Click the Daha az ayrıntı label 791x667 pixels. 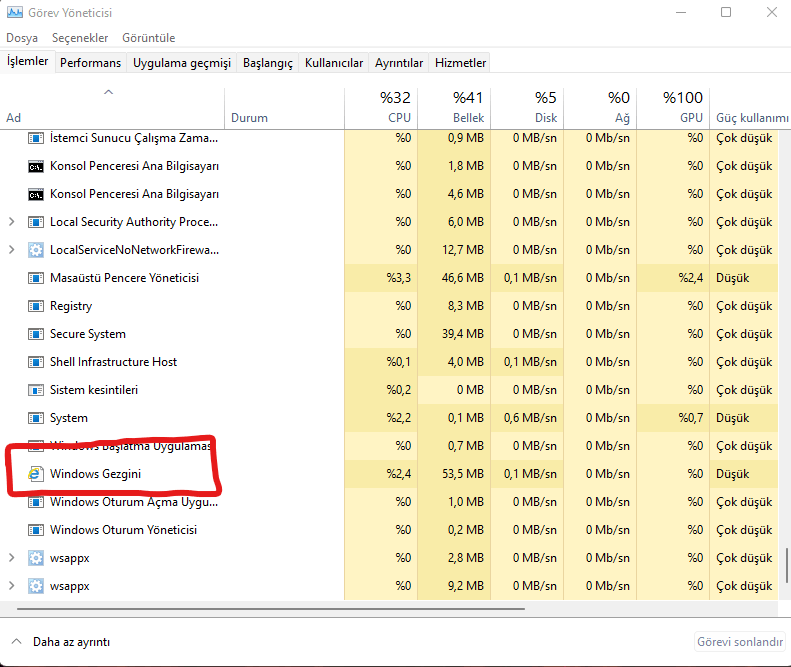[x=71, y=642]
